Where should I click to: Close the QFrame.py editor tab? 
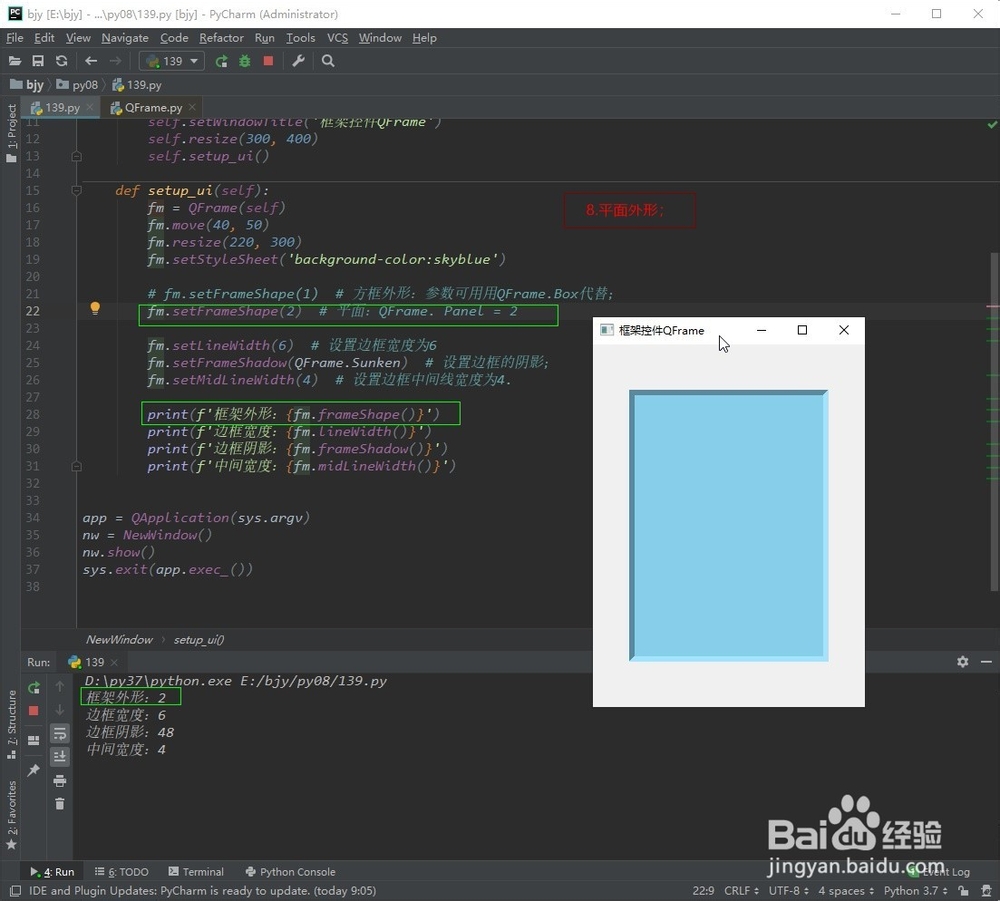click(x=192, y=107)
